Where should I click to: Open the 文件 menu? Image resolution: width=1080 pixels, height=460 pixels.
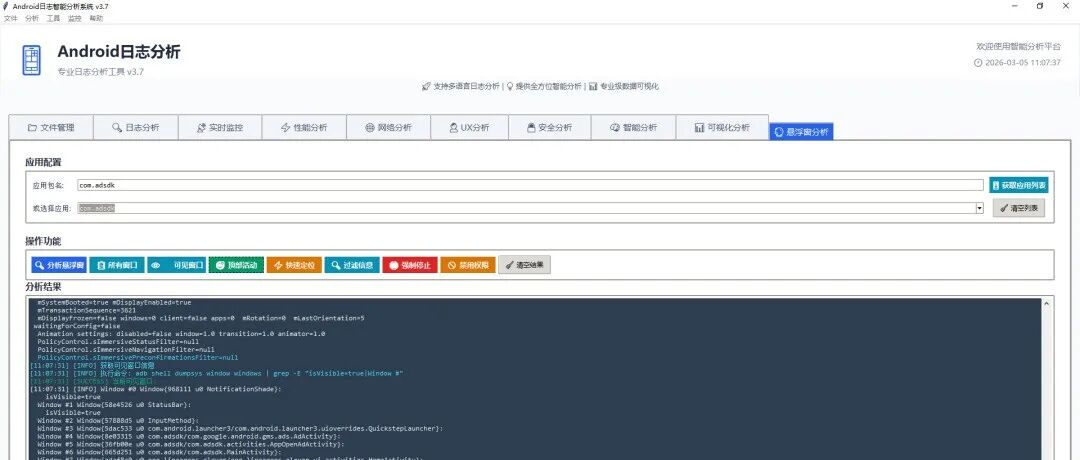pyautogui.click(x=10, y=19)
